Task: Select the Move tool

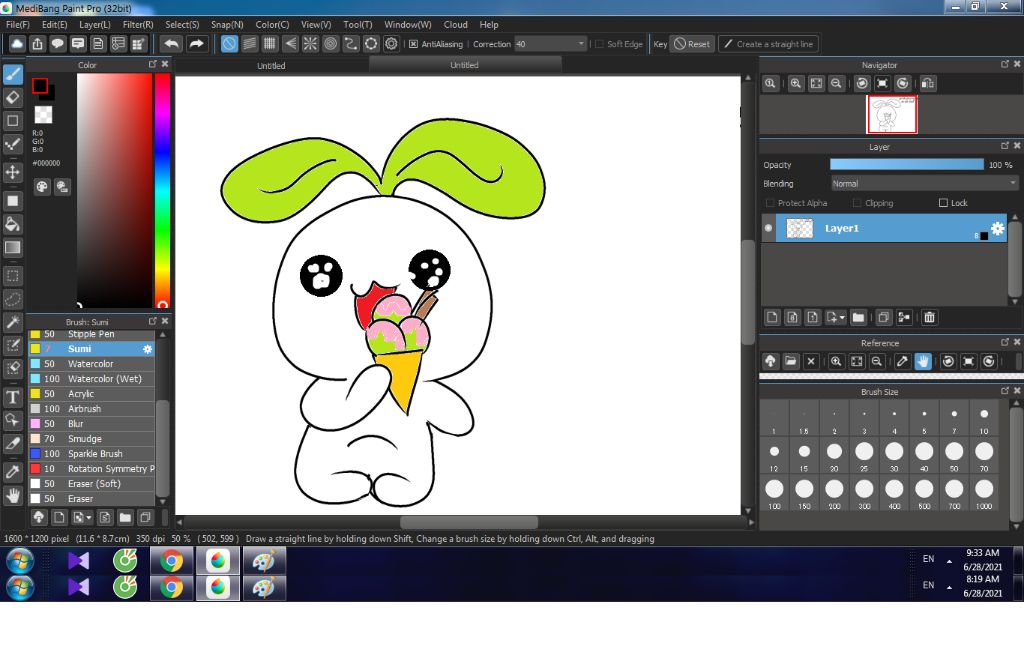Action: [x=12, y=172]
